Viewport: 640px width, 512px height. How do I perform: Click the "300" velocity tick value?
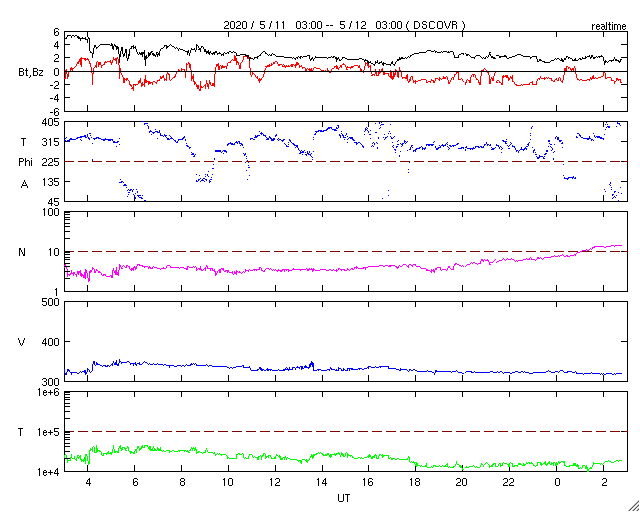(x=51, y=381)
